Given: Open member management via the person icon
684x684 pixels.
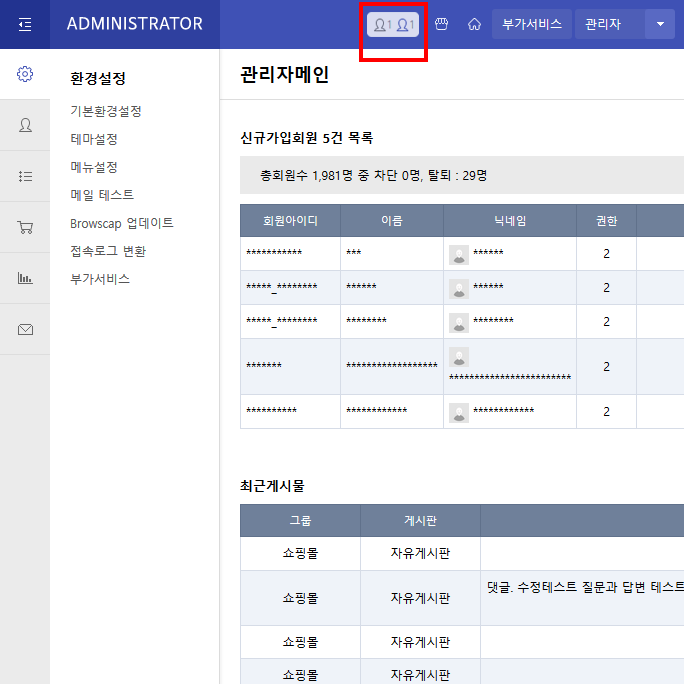Looking at the screenshot, I should tap(25, 125).
